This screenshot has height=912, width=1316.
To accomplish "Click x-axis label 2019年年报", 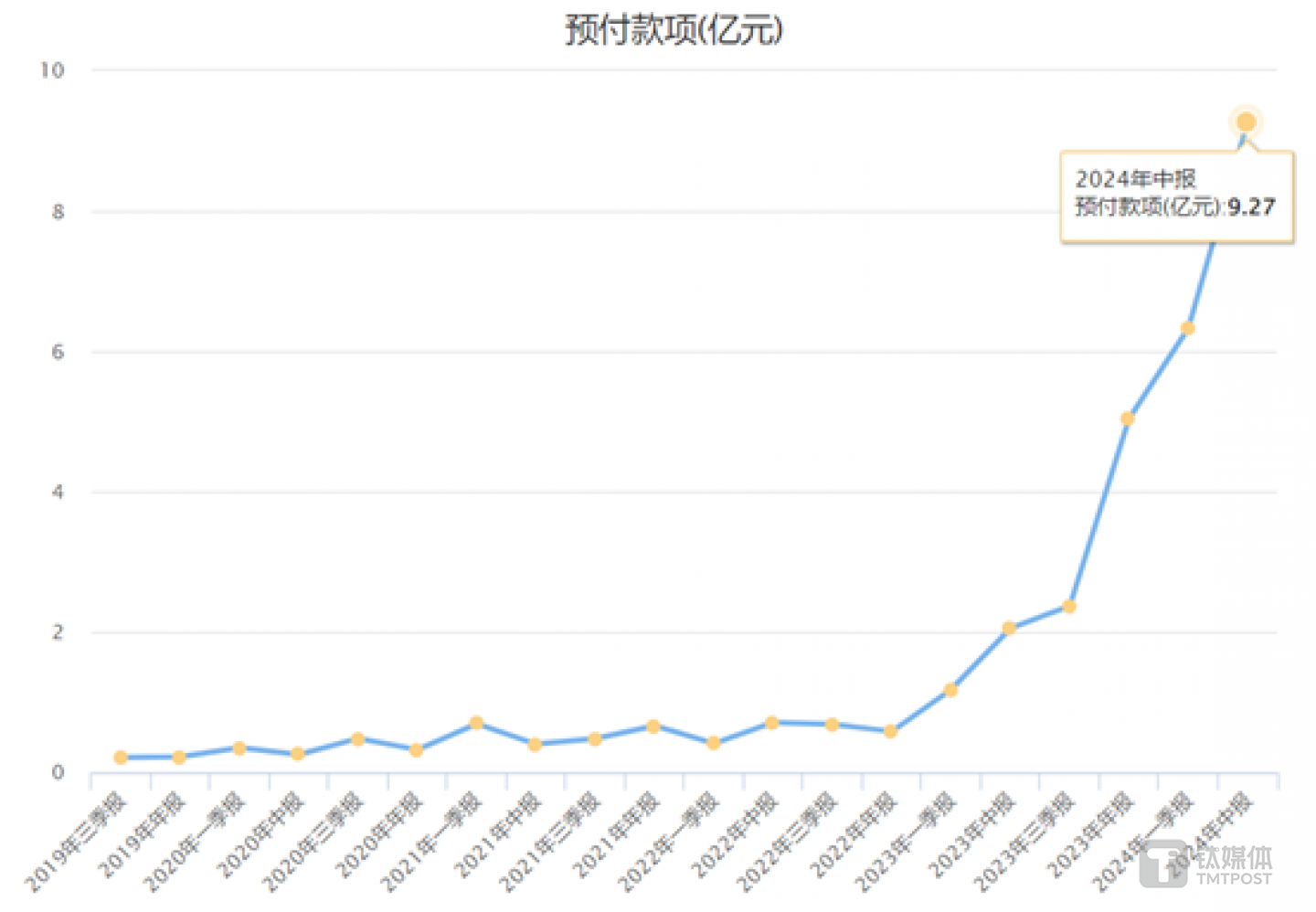I will [143, 835].
